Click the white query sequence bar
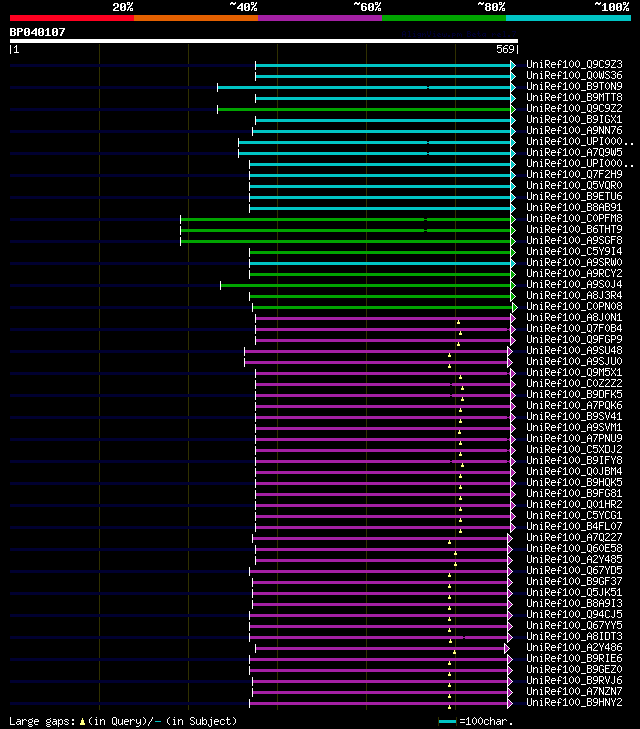The height and width of the screenshot is (729, 640). 264,41
